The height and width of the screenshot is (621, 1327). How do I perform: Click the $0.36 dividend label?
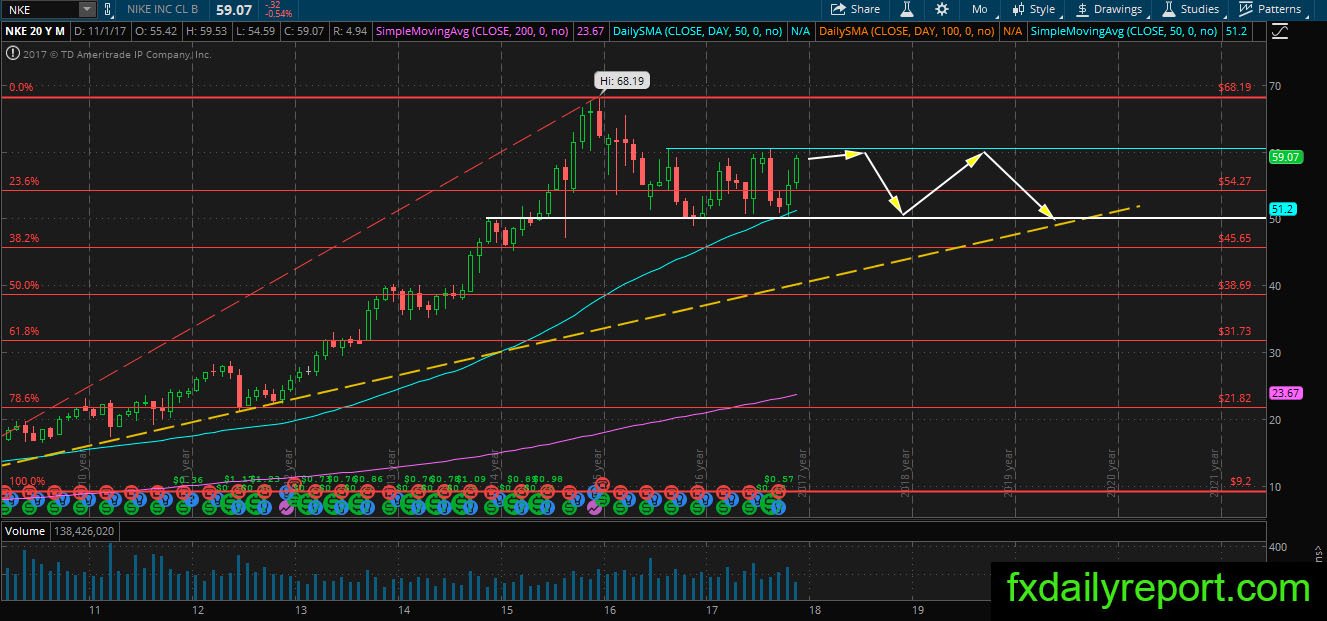(x=187, y=479)
